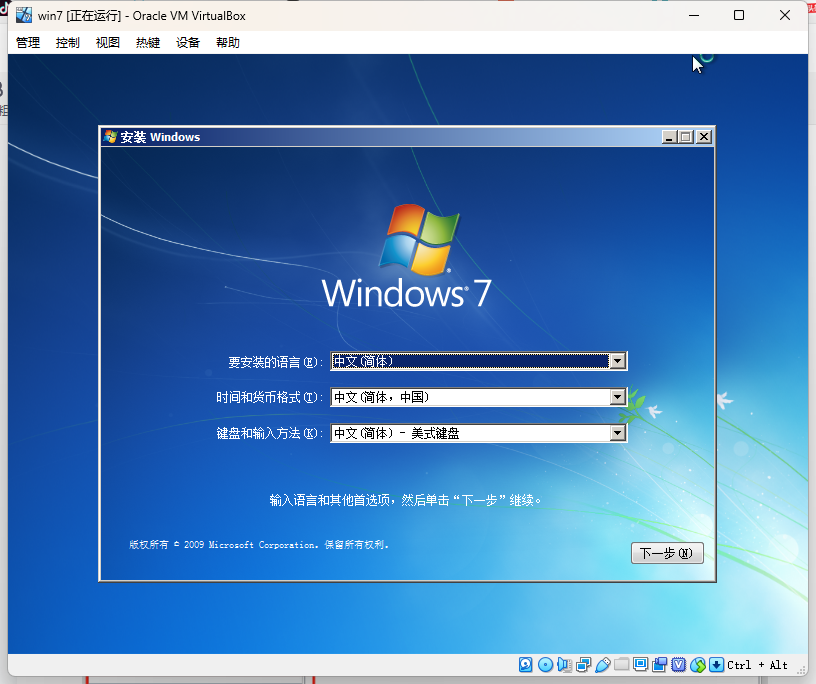
Task: Click the USB devices status icon
Action: click(x=602, y=664)
